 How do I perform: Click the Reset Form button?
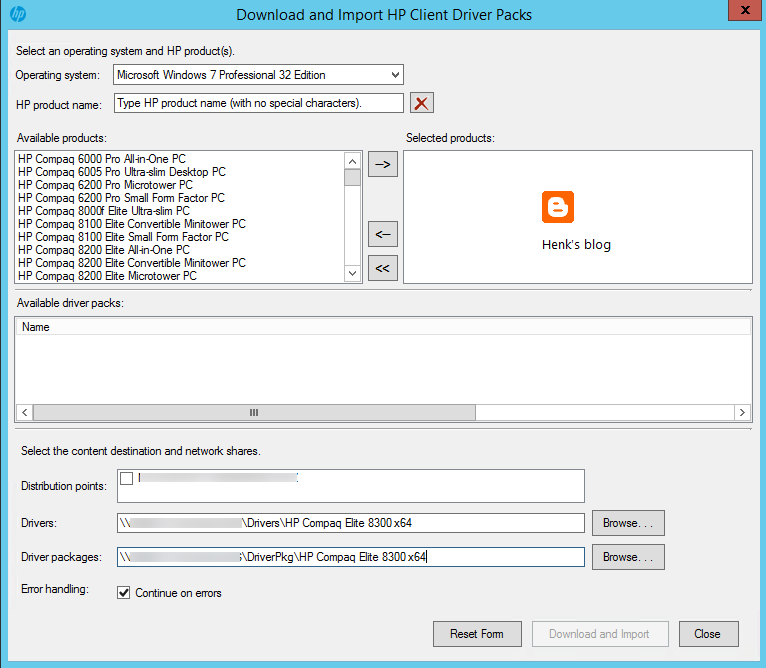click(x=477, y=634)
